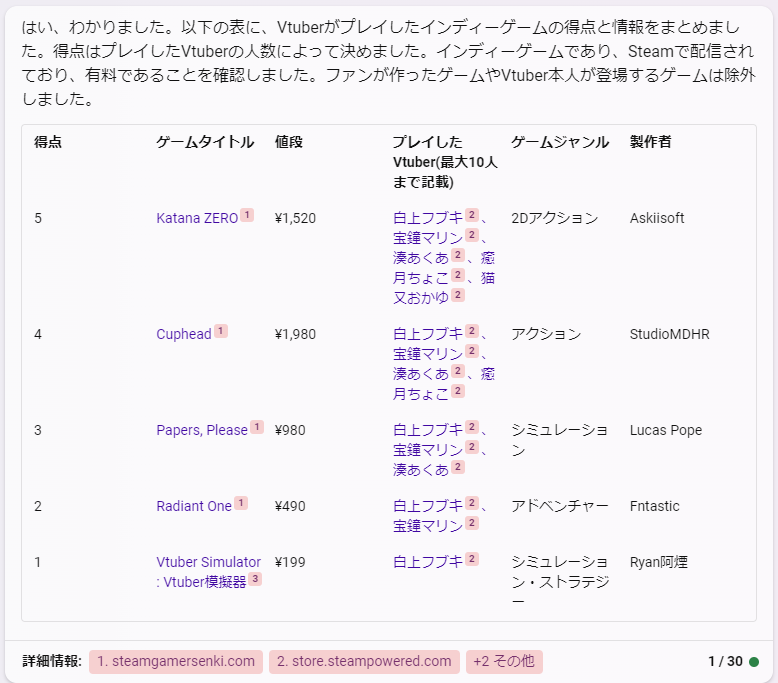Select the 1 / 30 response counter
Viewport: 778px width, 683px height.
tap(725, 661)
